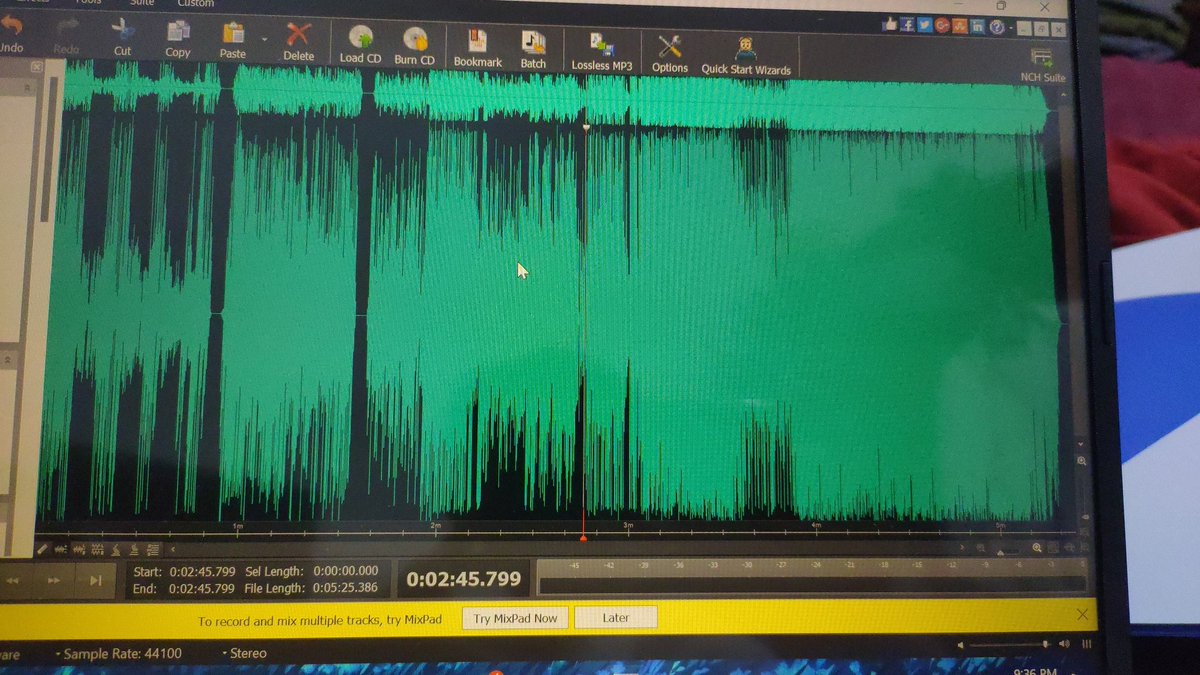Click the File Length value 0:05:25.386
This screenshot has height=675, width=1200.
346,588
